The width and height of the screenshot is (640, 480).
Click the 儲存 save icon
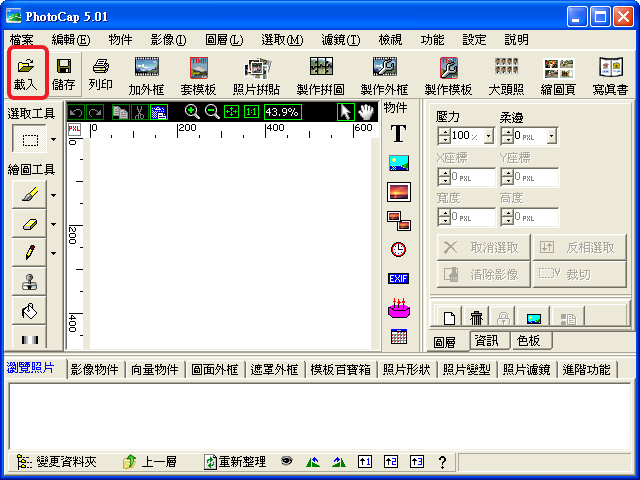(64, 74)
